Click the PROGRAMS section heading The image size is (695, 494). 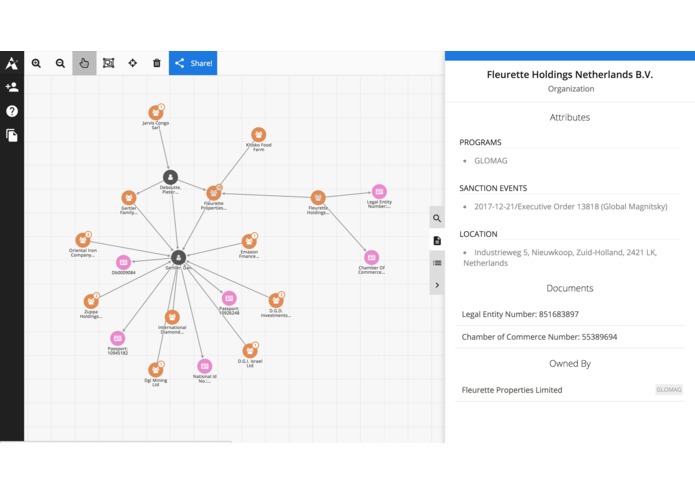tap(480, 142)
